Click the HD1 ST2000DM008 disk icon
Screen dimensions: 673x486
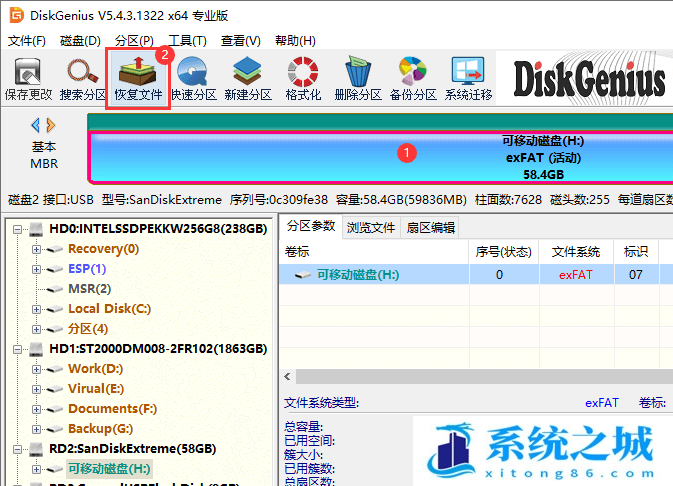[x=36, y=349]
